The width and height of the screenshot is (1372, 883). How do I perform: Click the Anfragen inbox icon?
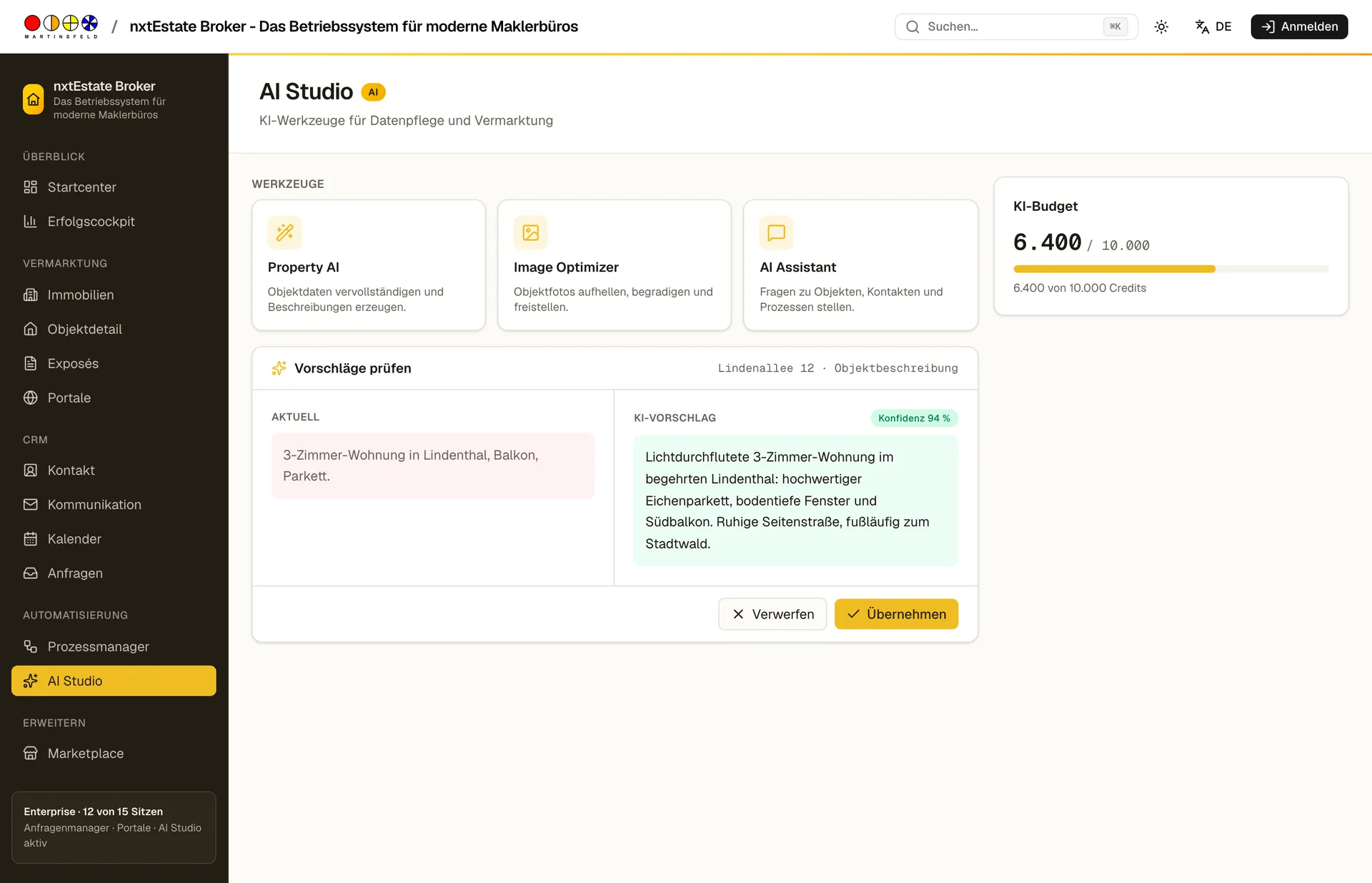pos(30,573)
